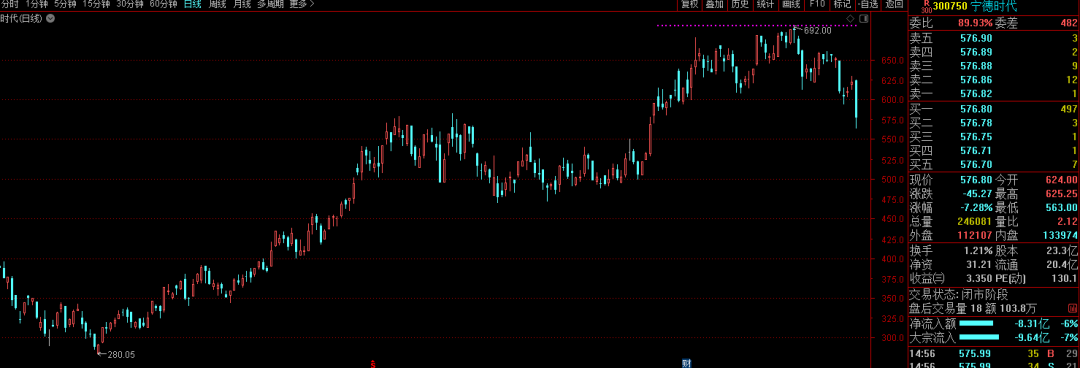Click the 卖四 price 576.89
Image resolution: width=1080 pixels, height=368 pixels.
[976, 52]
